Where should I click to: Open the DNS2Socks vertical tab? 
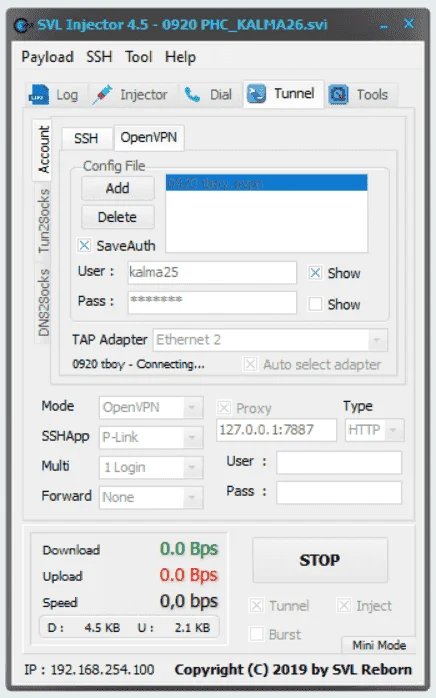(44, 302)
